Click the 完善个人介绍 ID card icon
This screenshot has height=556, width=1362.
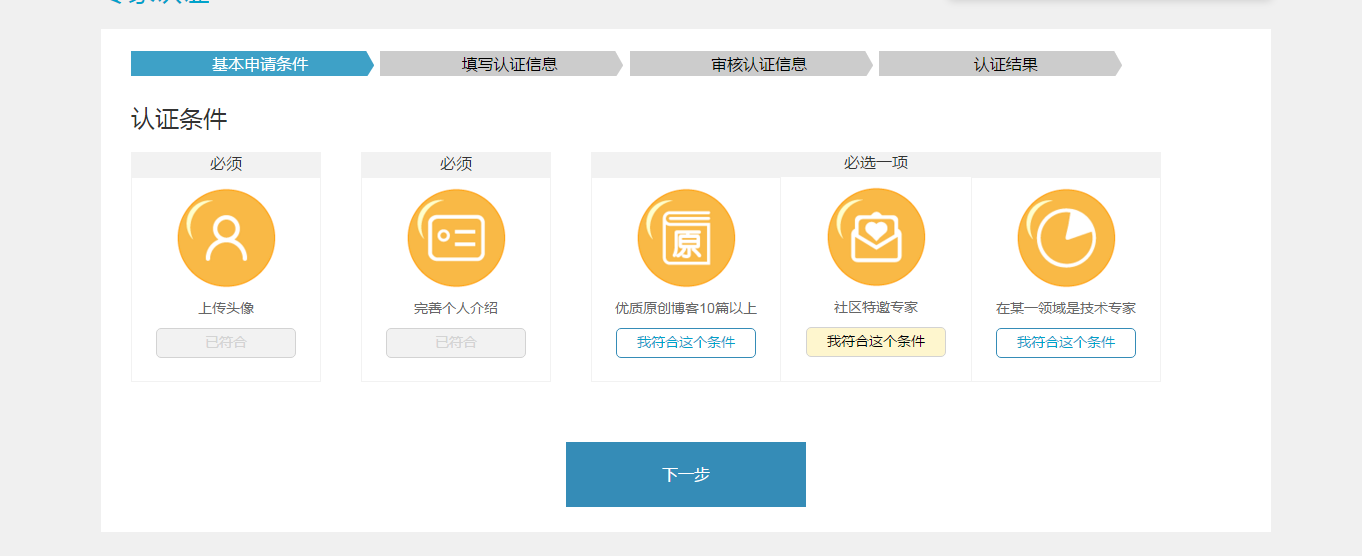(456, 238)
